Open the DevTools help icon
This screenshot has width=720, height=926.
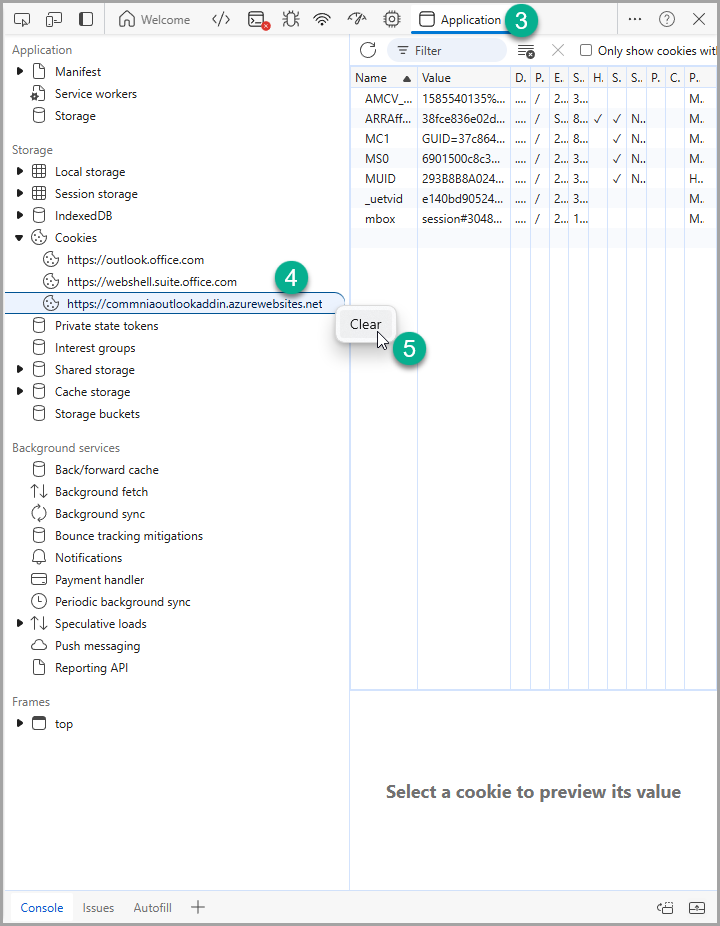[x=667, y=19]
